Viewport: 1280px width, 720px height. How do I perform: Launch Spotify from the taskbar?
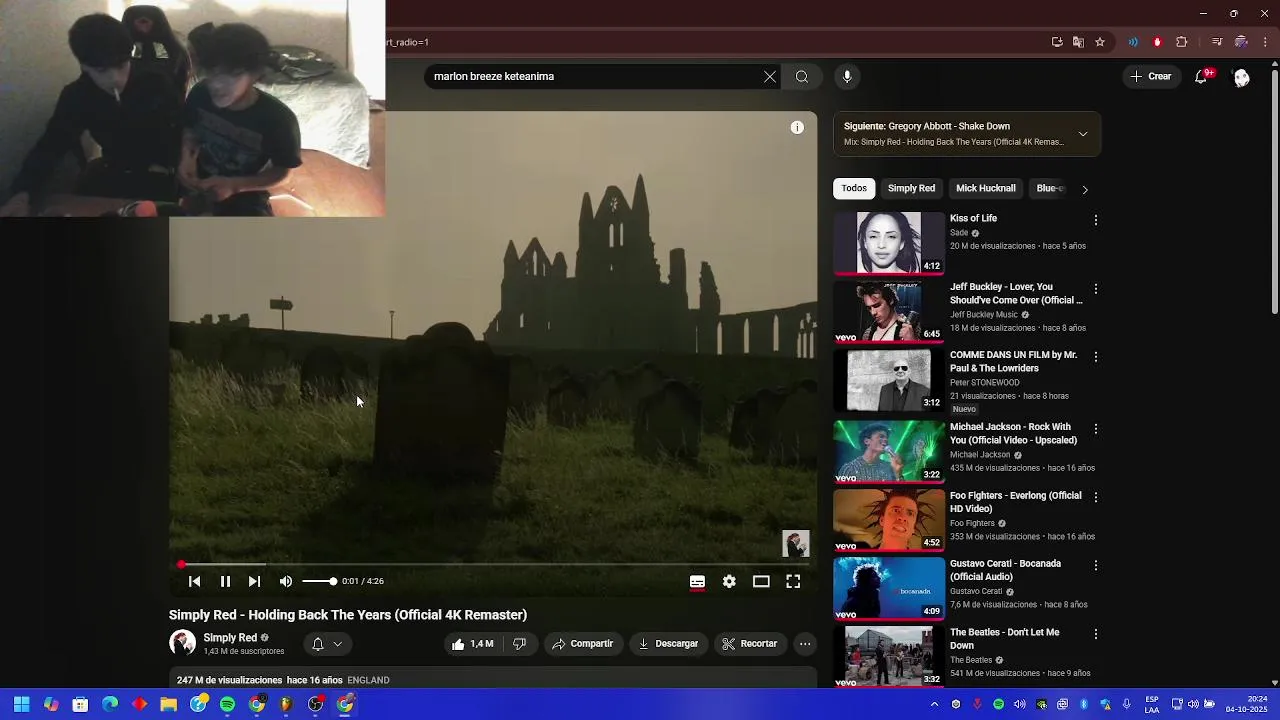pos(228,704)
